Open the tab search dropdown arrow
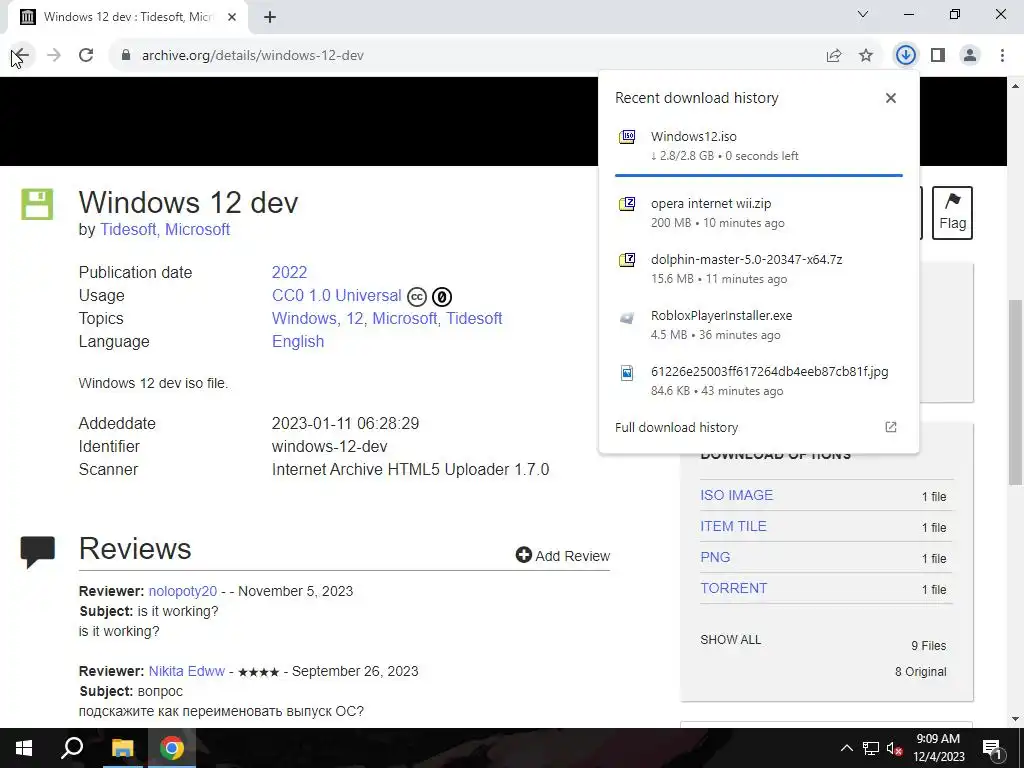The image size is (1024, 768). click(863, 14)
